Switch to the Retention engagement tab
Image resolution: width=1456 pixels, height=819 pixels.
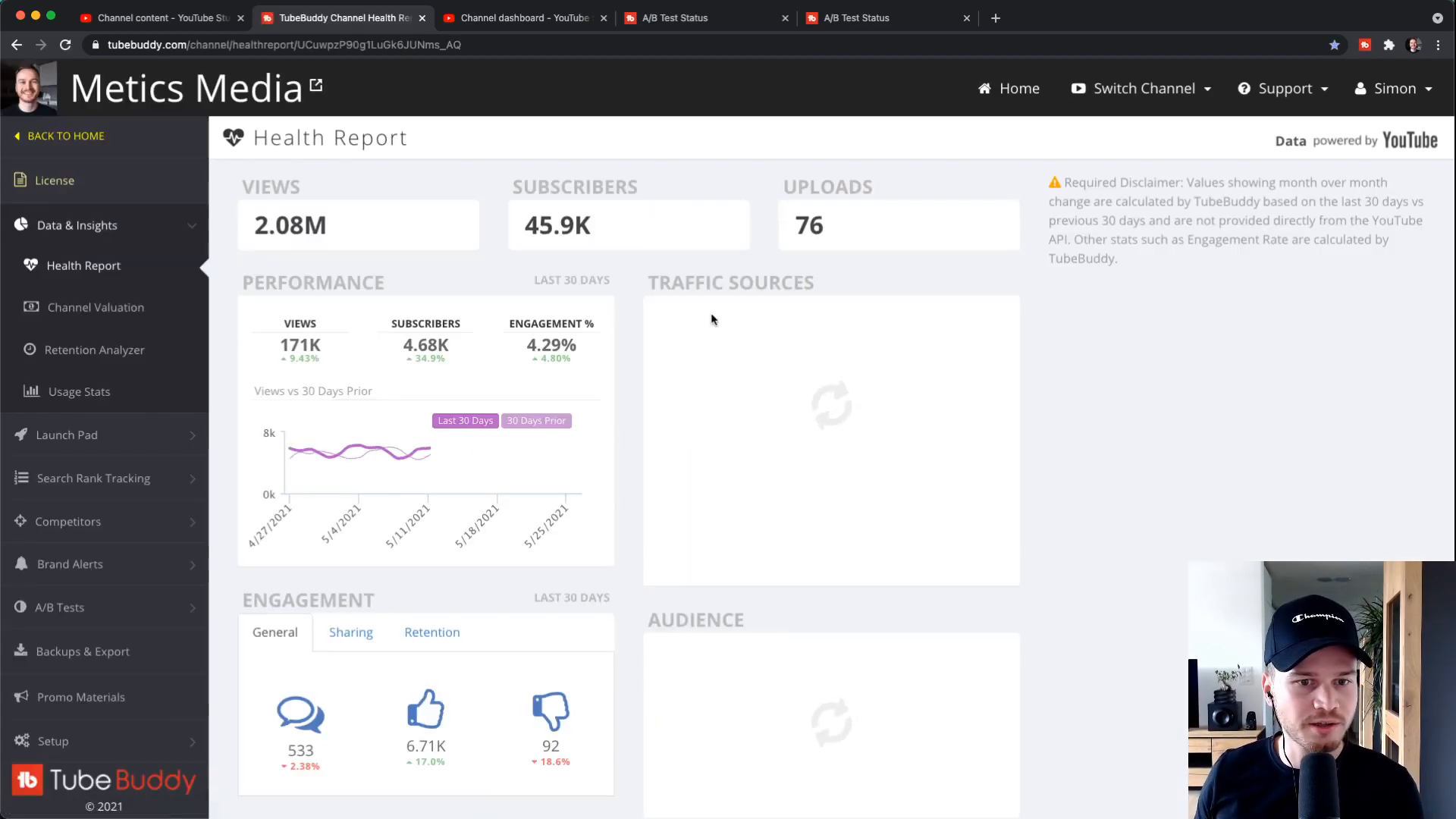pyautogui.click(x=431, y=632)
